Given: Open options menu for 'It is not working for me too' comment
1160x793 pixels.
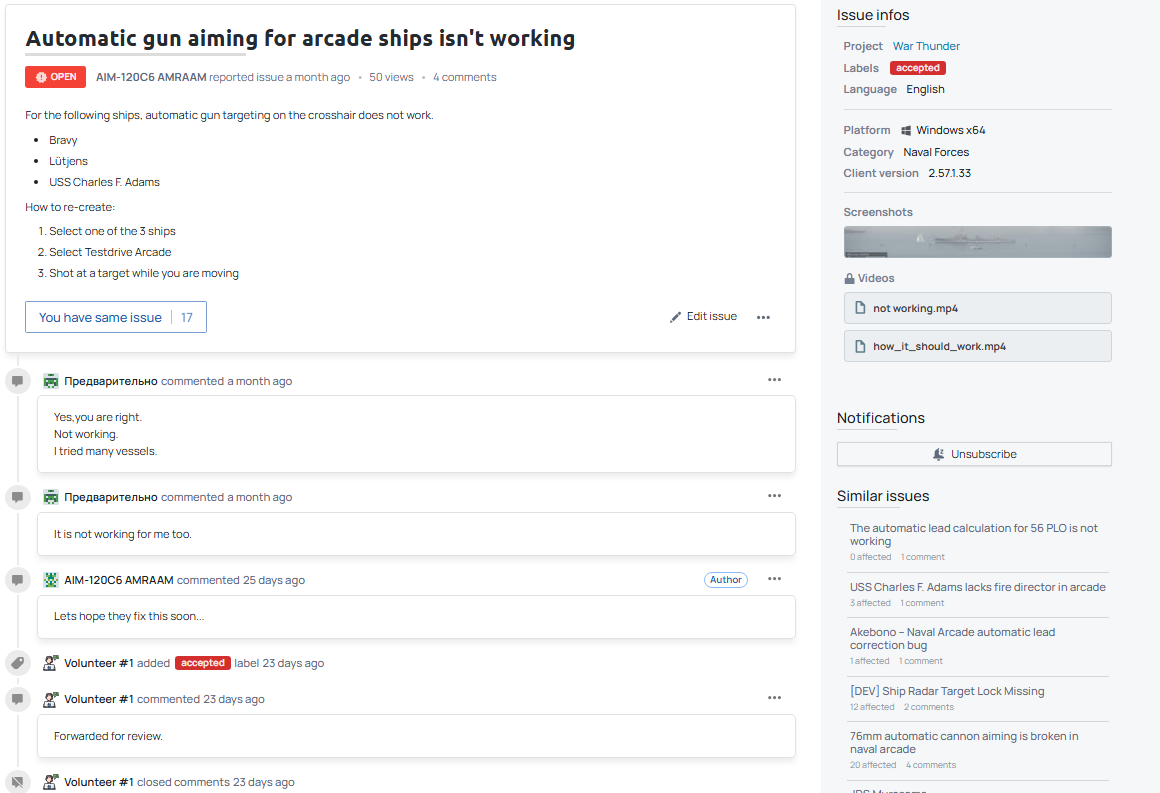Looking at the screenshot, I should tap(775, 496).
